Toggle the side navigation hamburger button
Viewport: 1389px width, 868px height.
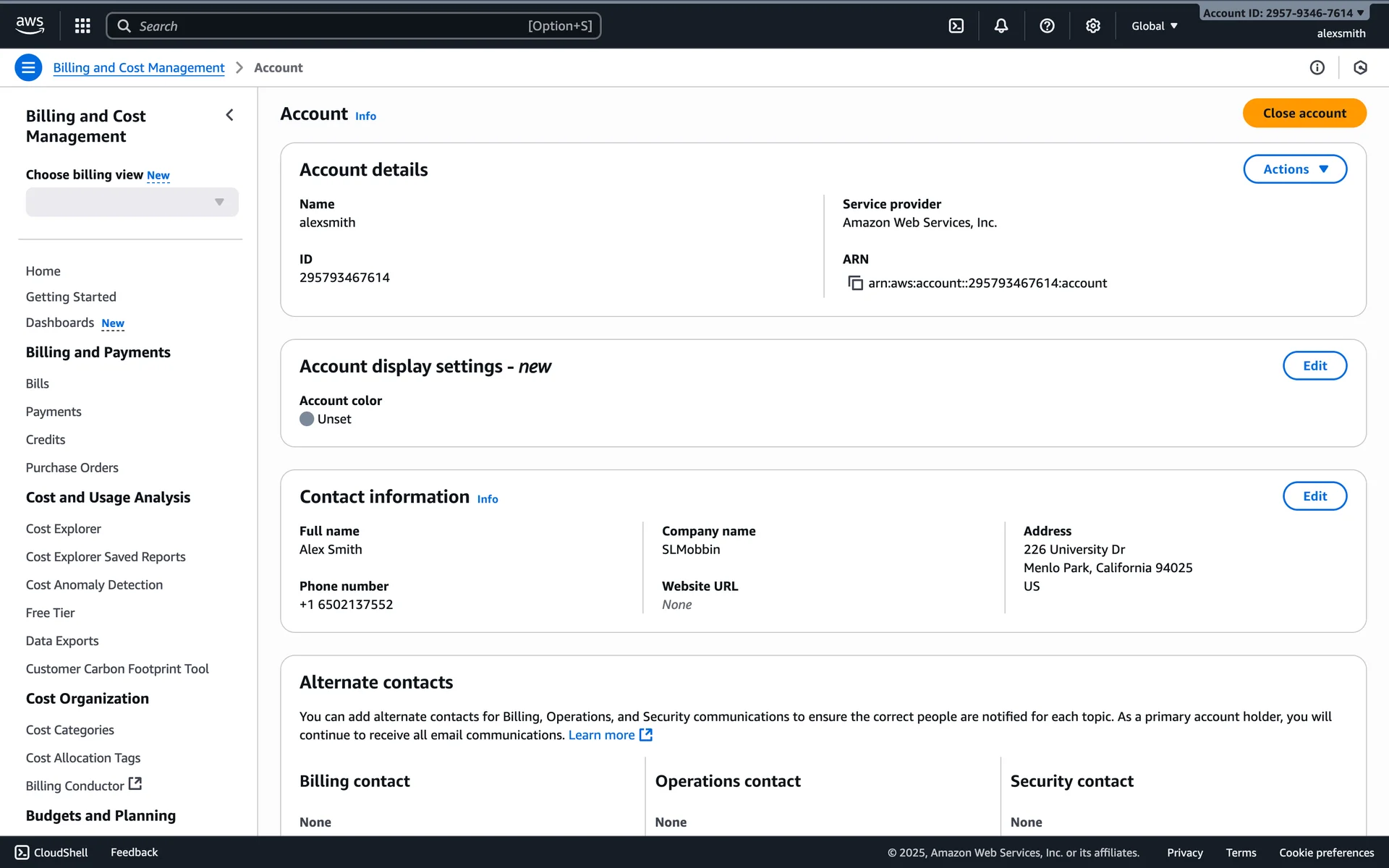(28, 67)
